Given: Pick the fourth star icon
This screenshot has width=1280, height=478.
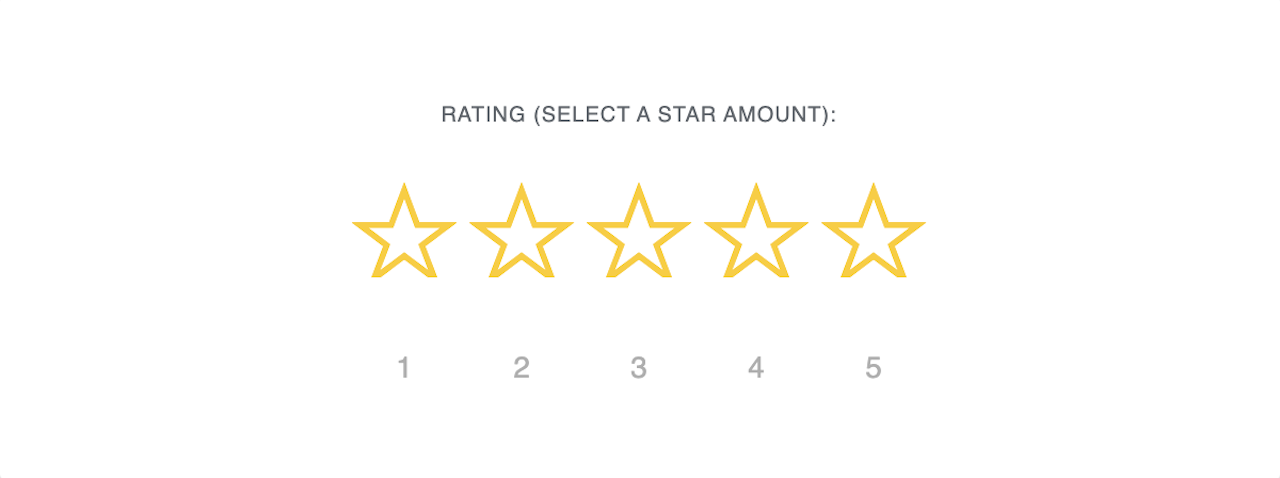Looking at the screenshot, I should coord(756,234).
